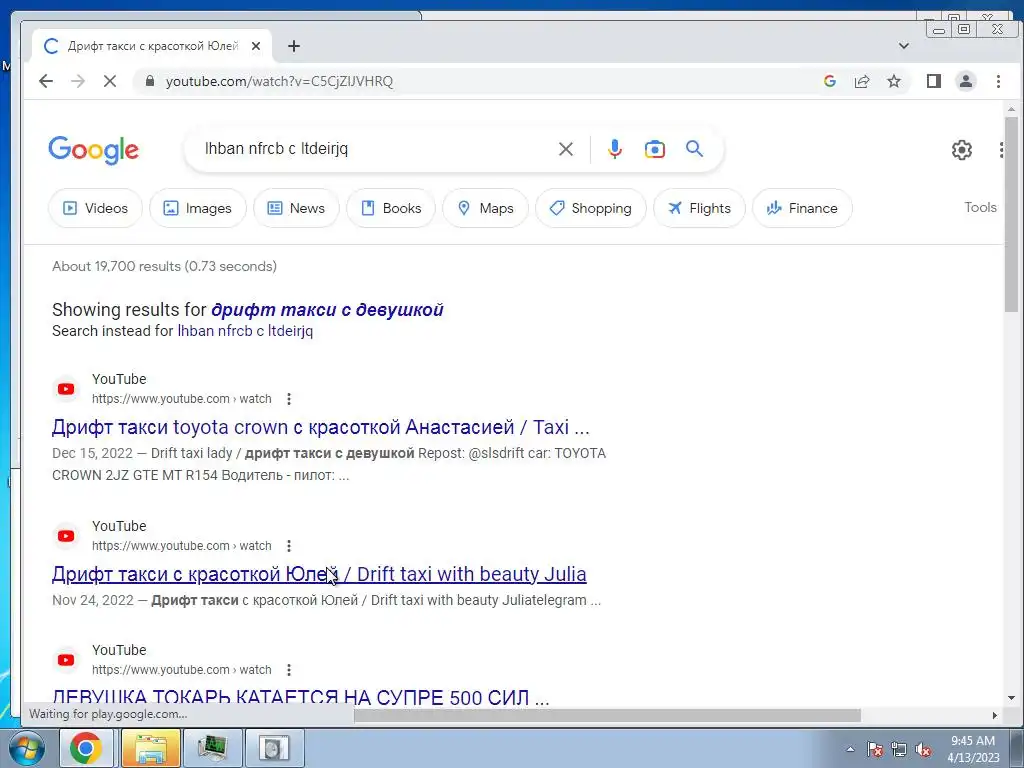1024x768 pixels.
Task: Switch to Maps results filter
Action: click(485, 208)
